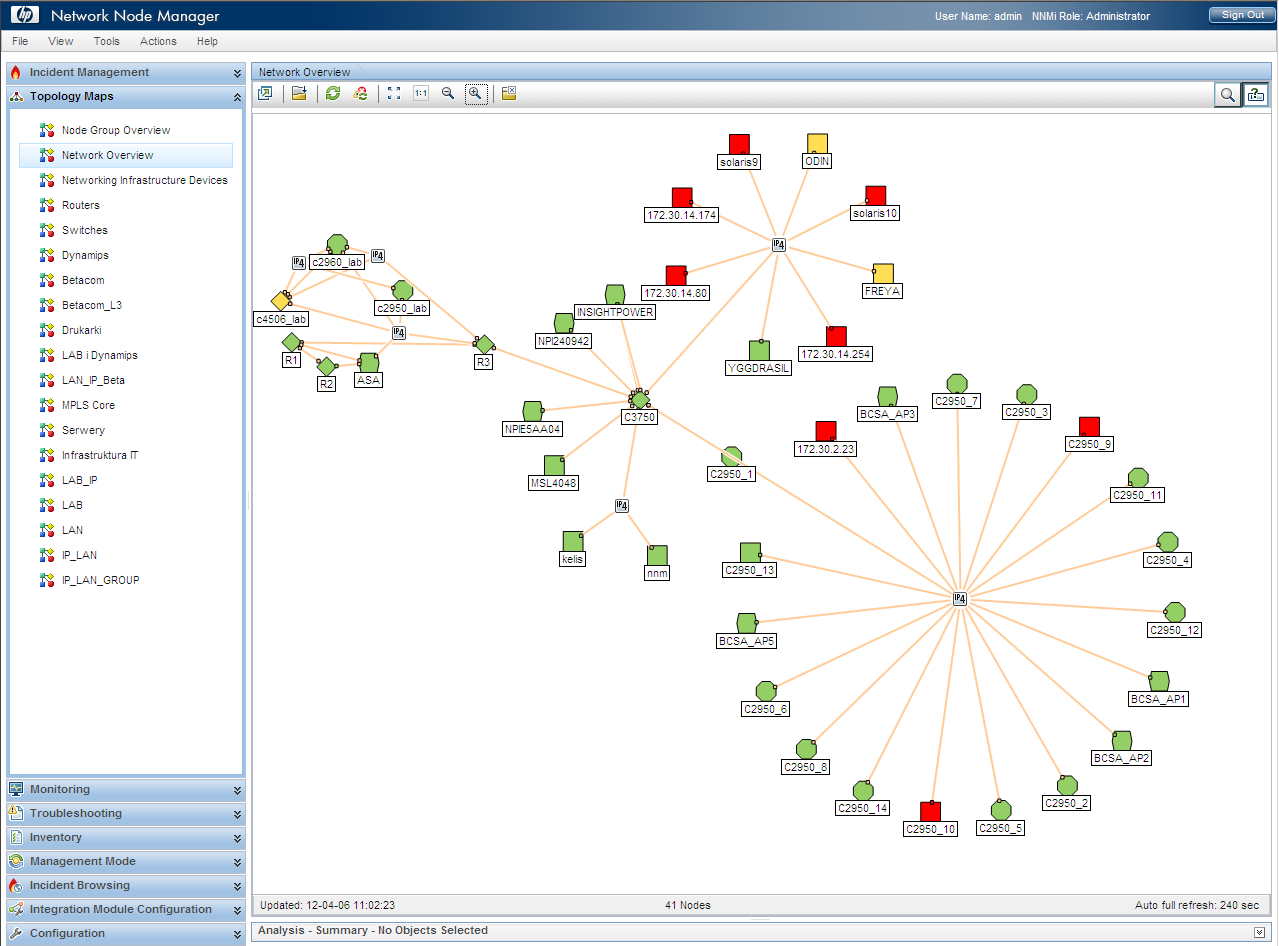Screen dimensions: 1279x946
Task: Select the MSL4048 node icon
Action: (x=554, y=465)
